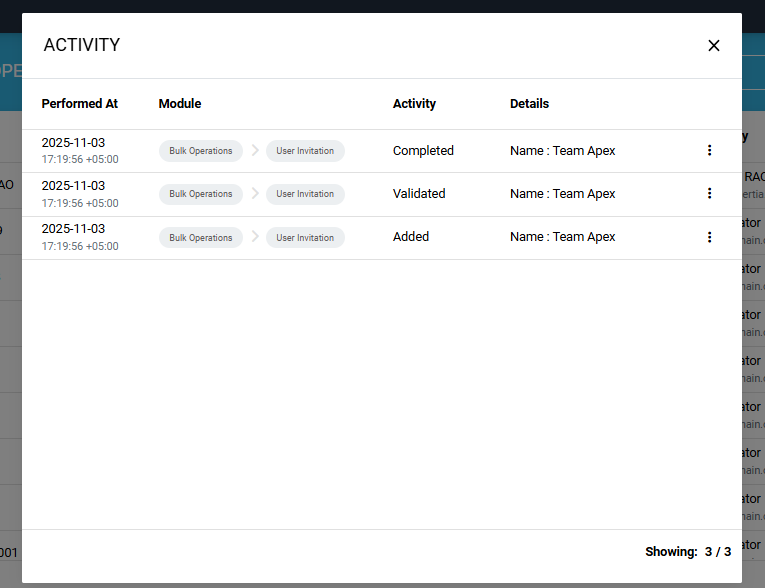The height and width of the screenshot is (588, 765).
Task: Click the Details column header
Action: [x=529, y=104]
